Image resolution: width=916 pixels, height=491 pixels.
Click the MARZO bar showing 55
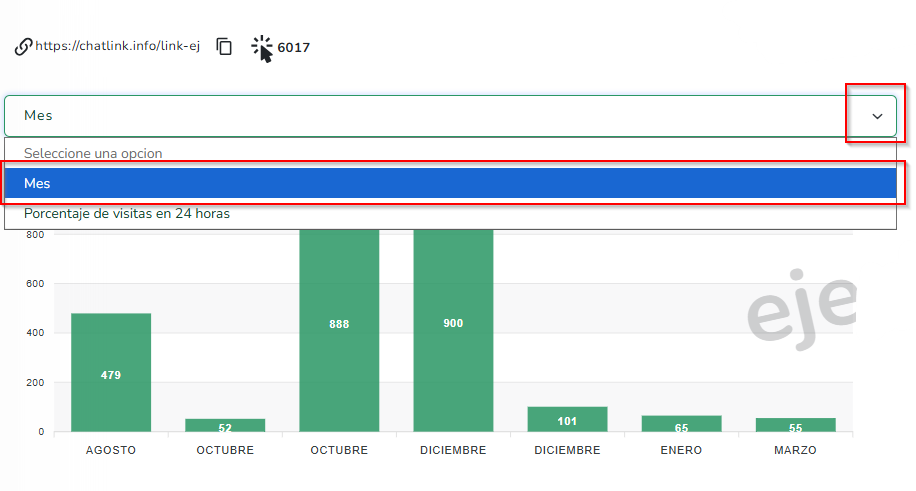[795, 424]
